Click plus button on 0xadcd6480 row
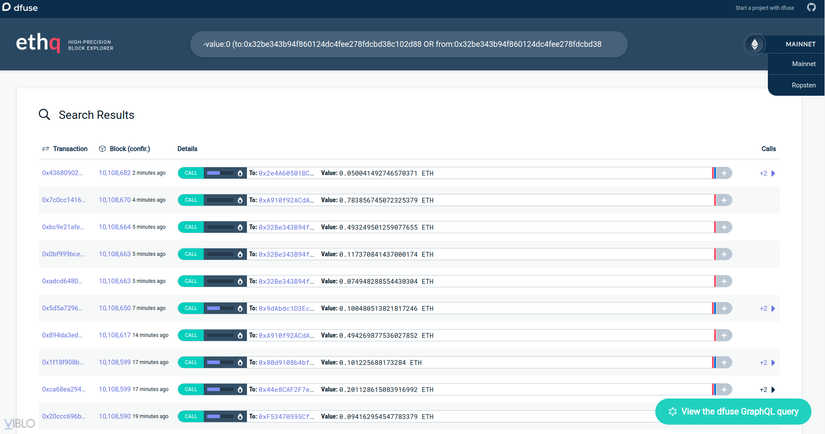Image resolution: width=825 pixels, height=434 pixels. (x=724, y=281)
